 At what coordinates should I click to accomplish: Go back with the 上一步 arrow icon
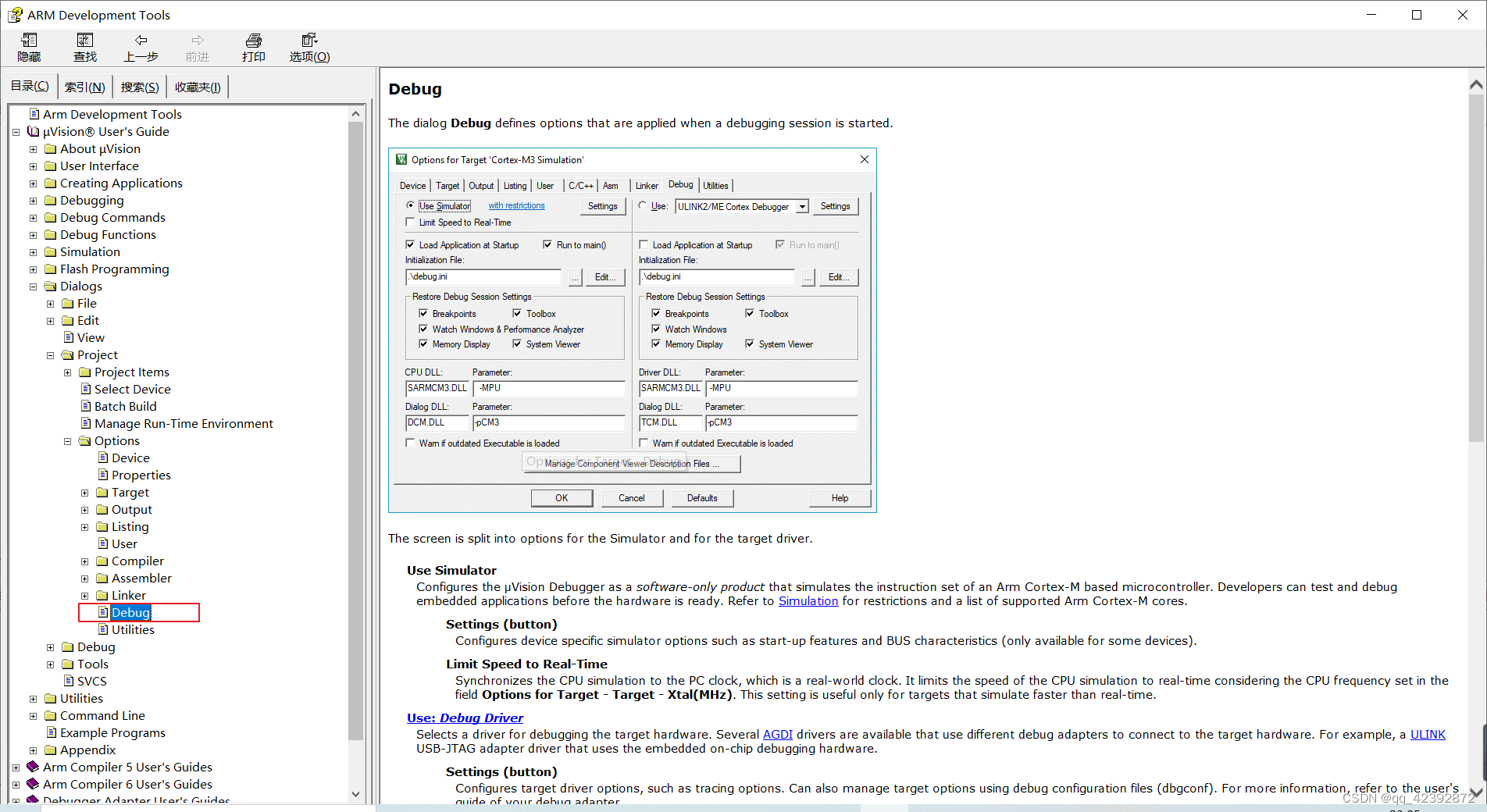[x=141, y=40]
